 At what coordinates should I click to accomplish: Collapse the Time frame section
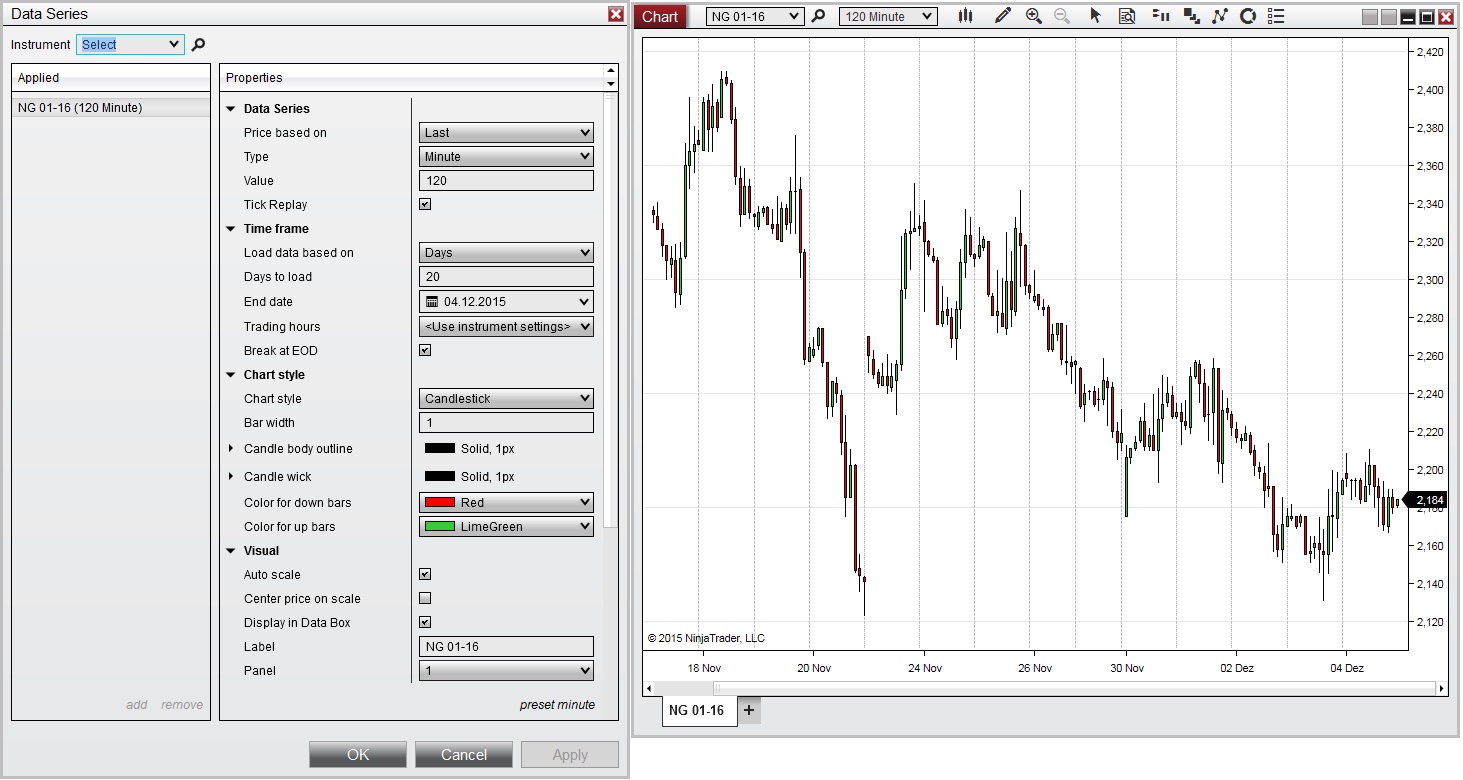[231, 229]
